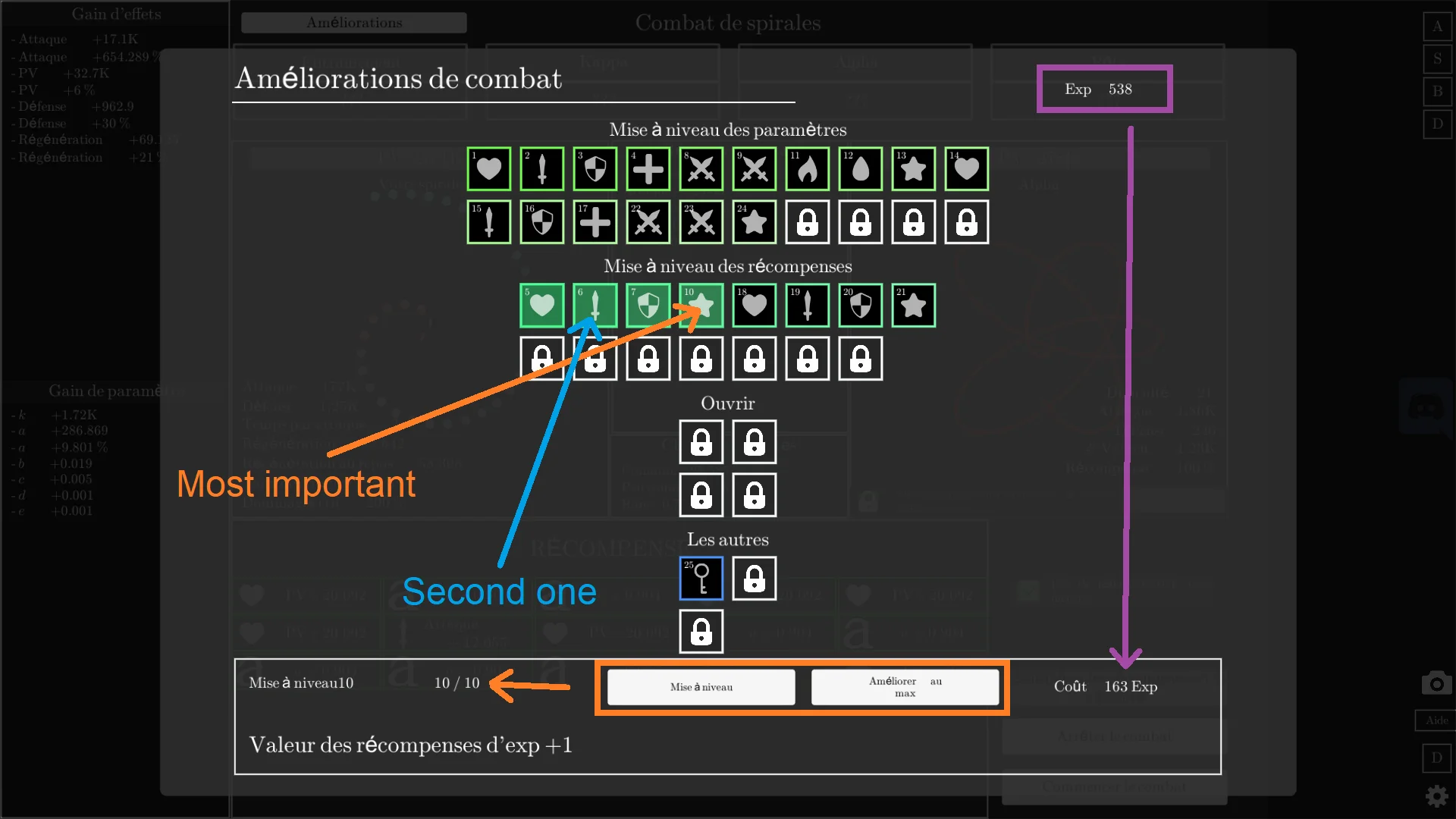The width and height of the screenshot is (1456, 819).
Task: Click flame upgrade number 11
Action: [807, 168]
